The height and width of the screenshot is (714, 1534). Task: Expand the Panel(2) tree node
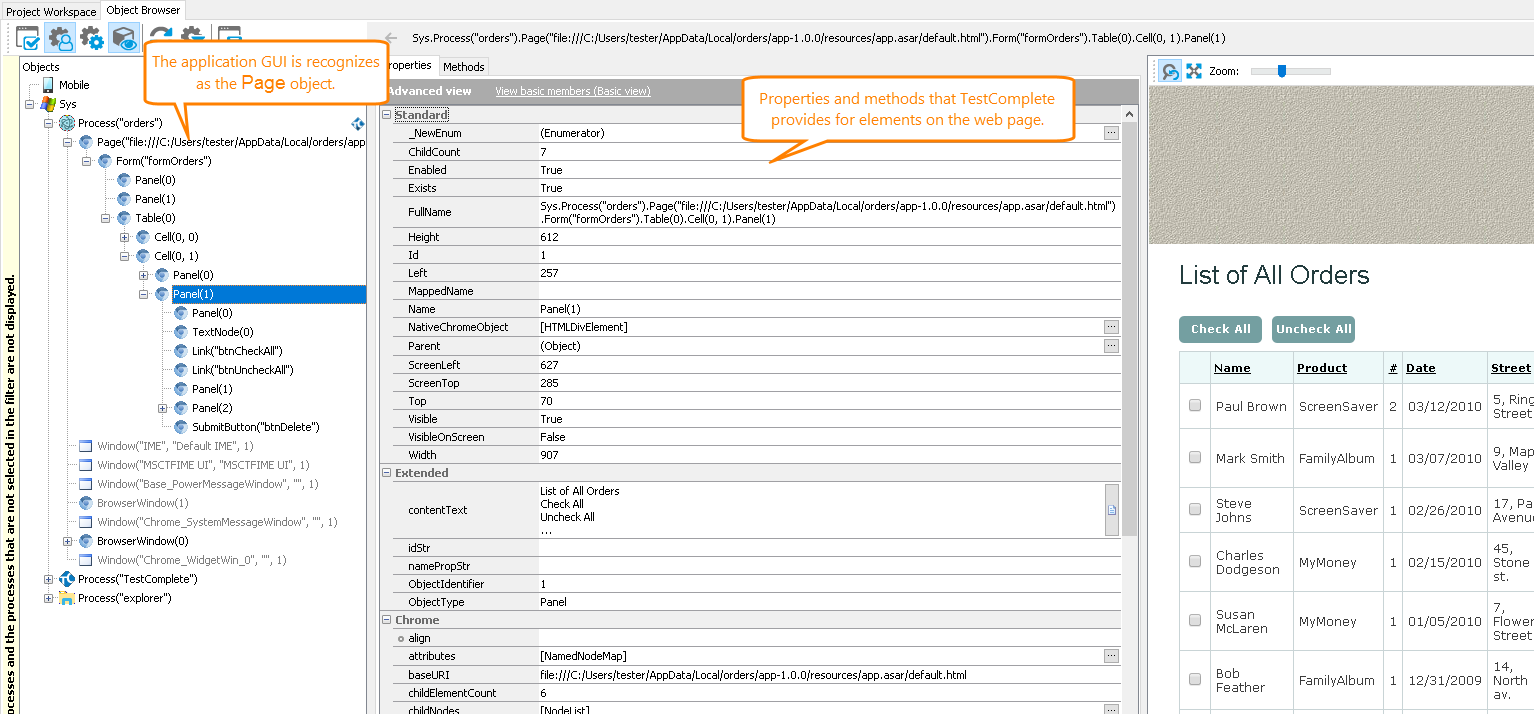[163, 408]
